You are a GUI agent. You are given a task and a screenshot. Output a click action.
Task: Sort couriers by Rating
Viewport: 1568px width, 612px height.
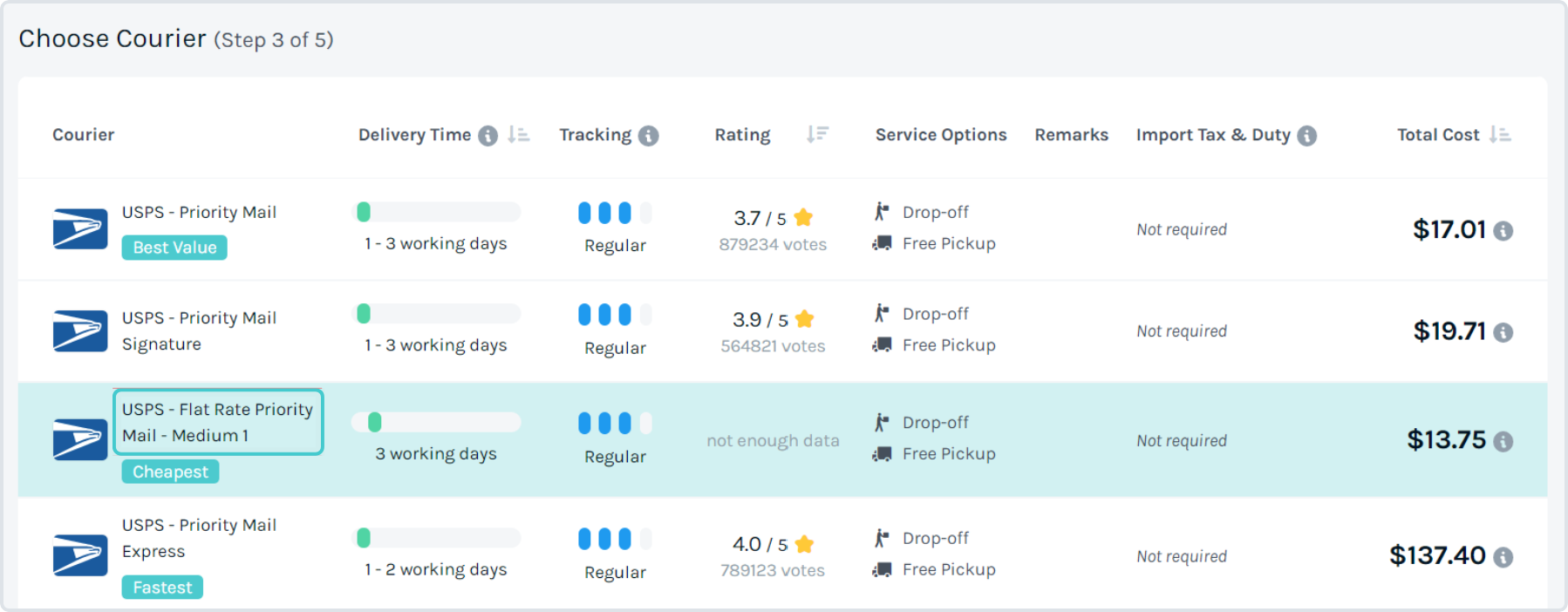click(x=817, y=134)
